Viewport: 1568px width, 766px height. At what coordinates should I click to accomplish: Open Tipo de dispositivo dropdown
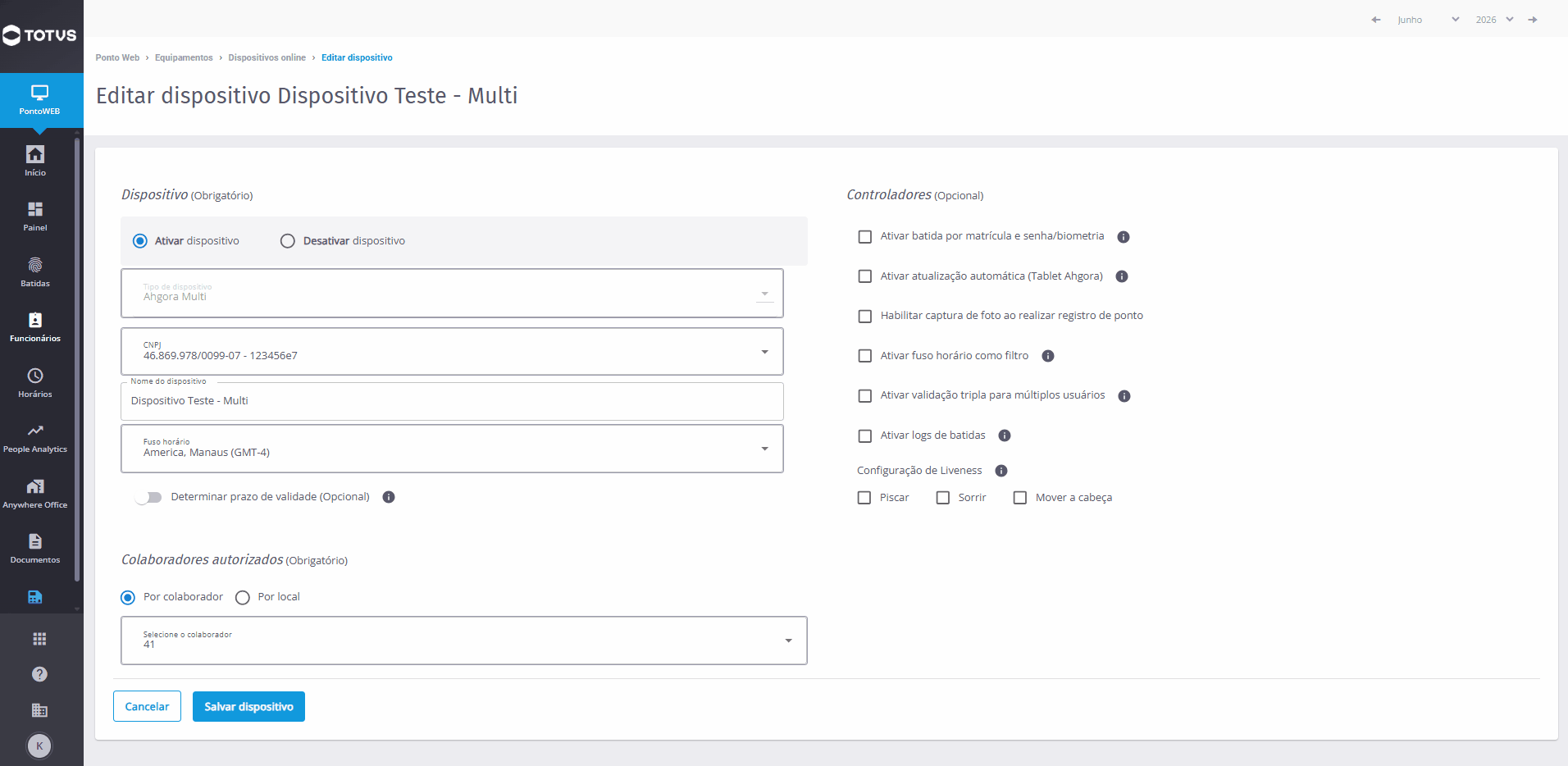click(x=452, y=293)
